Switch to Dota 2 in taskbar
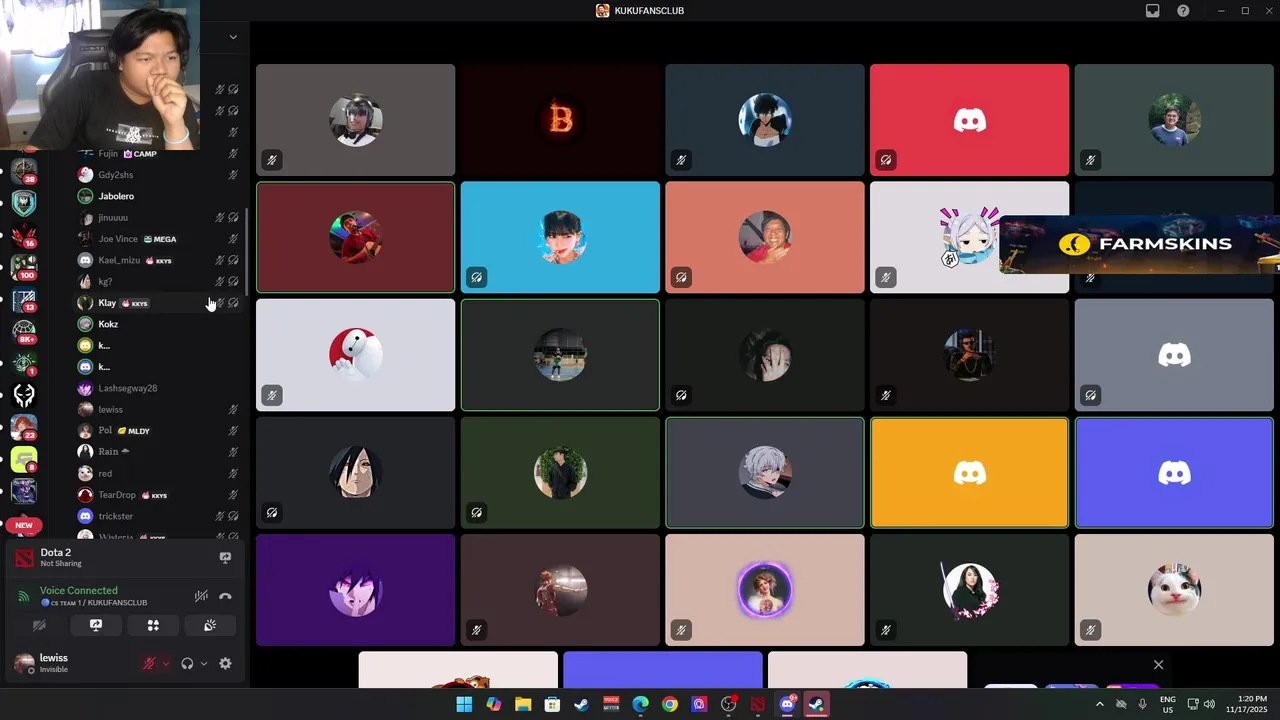Viewport: 1280px width, 720px height. pyautogui.click(x=757, y=704)
